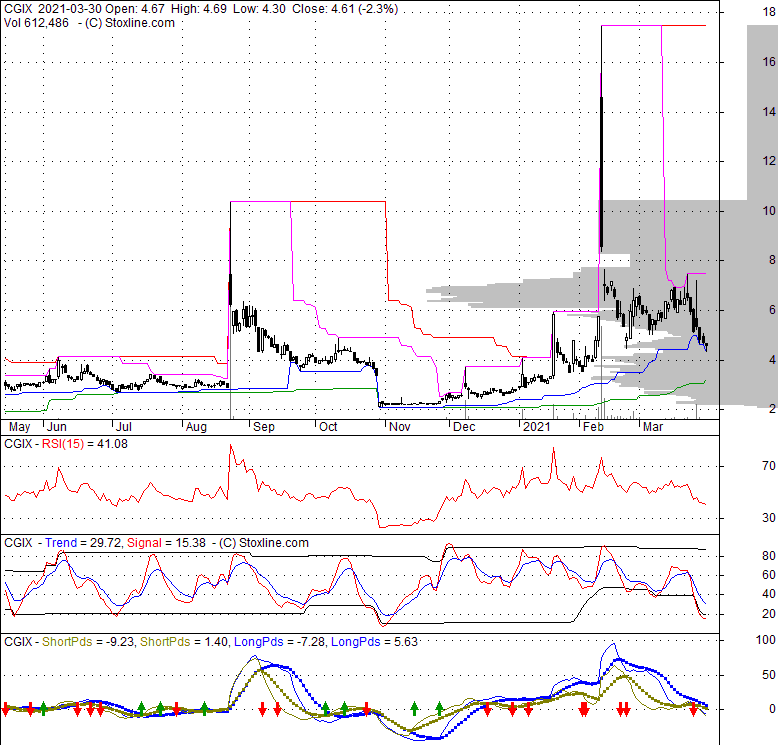This screenshot has width=780, height=745.
Task: Click the 2021-03-30 date in the chart header
Action: pyautogui.click(x=69, y=9)
